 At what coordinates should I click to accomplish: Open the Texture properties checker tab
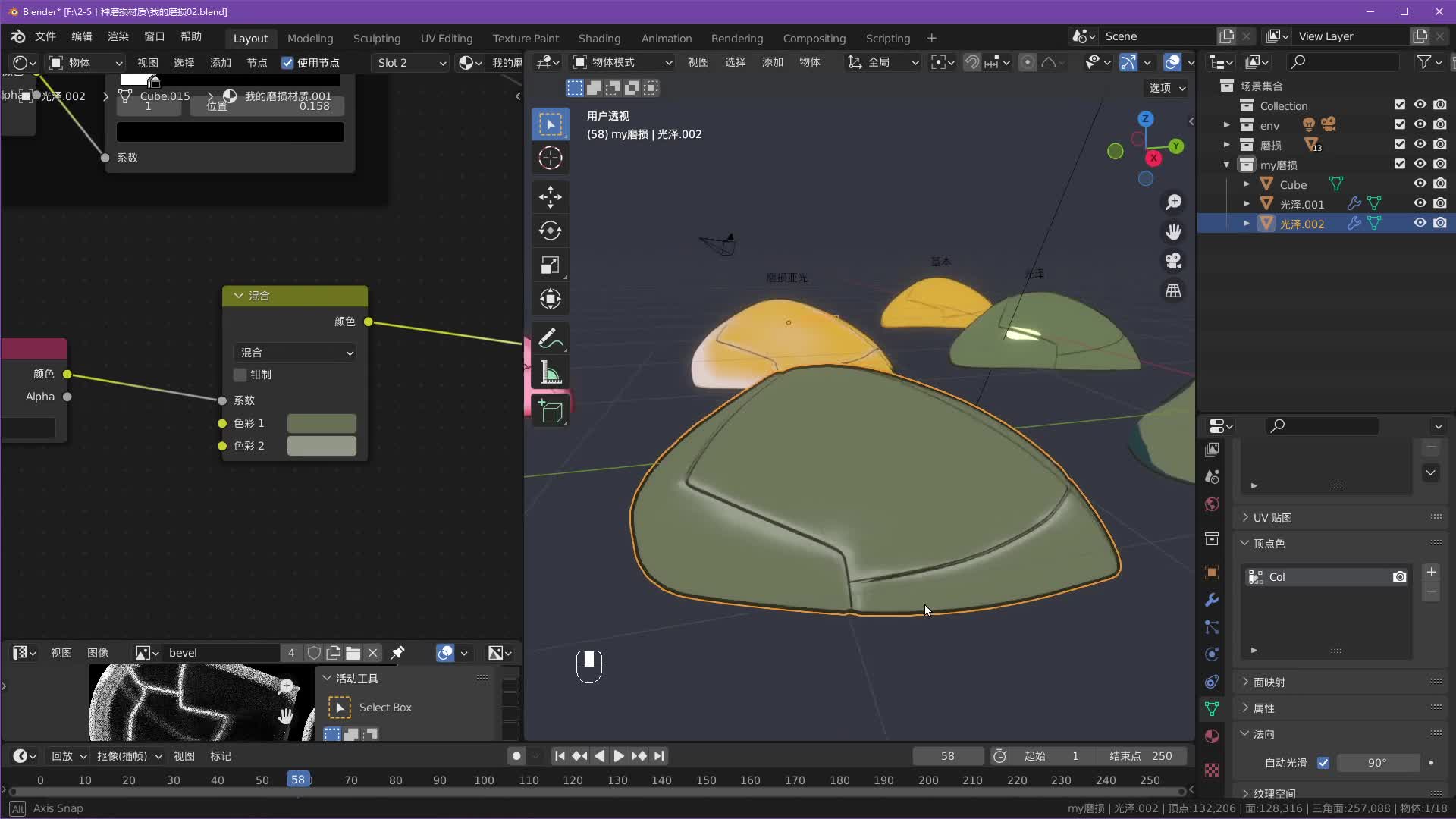point(1212,770)
